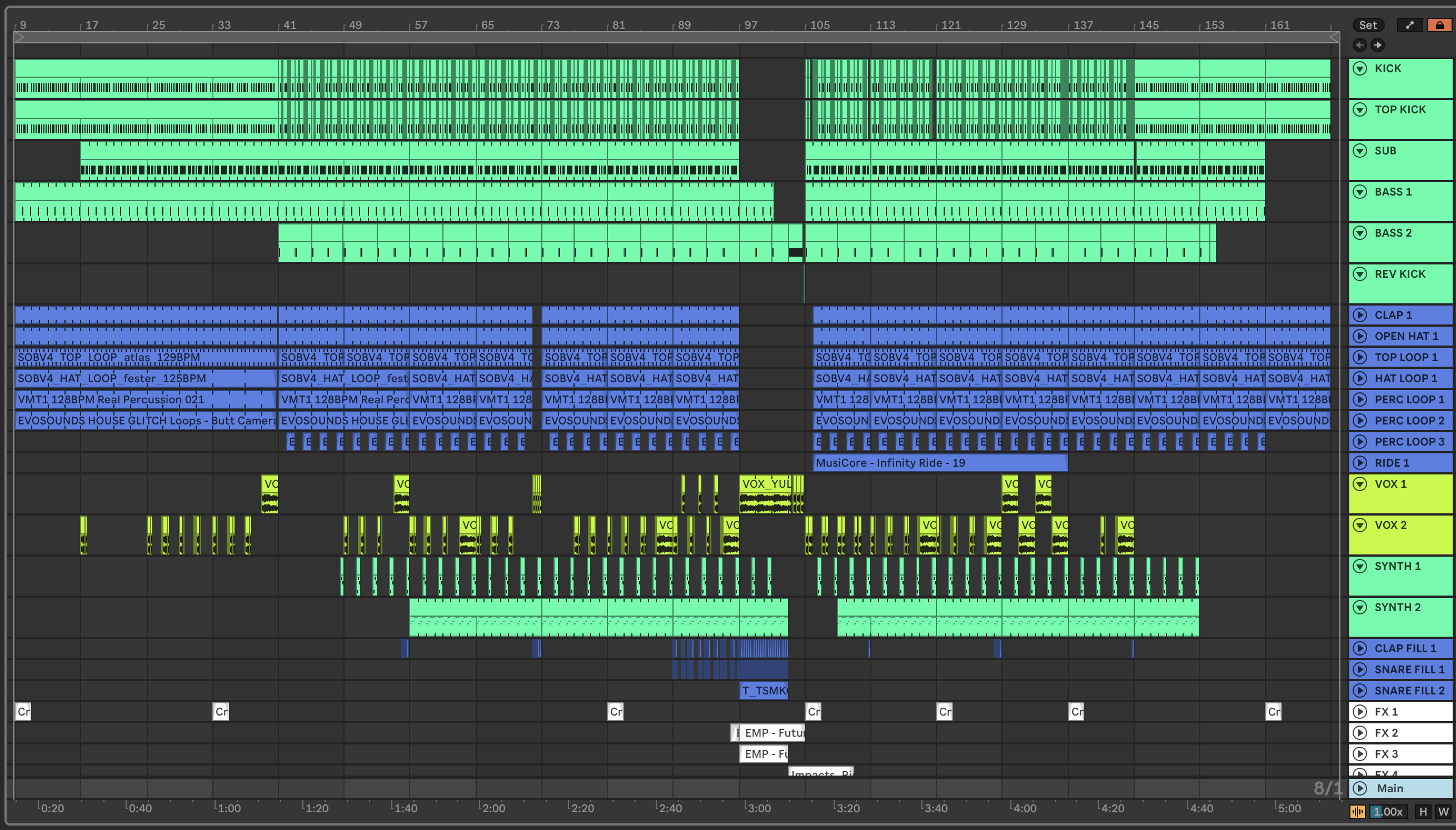Screen dimensions: 1456x830
Task: Select the PERC LOOP 2 track name
Action: [1409, 421]
